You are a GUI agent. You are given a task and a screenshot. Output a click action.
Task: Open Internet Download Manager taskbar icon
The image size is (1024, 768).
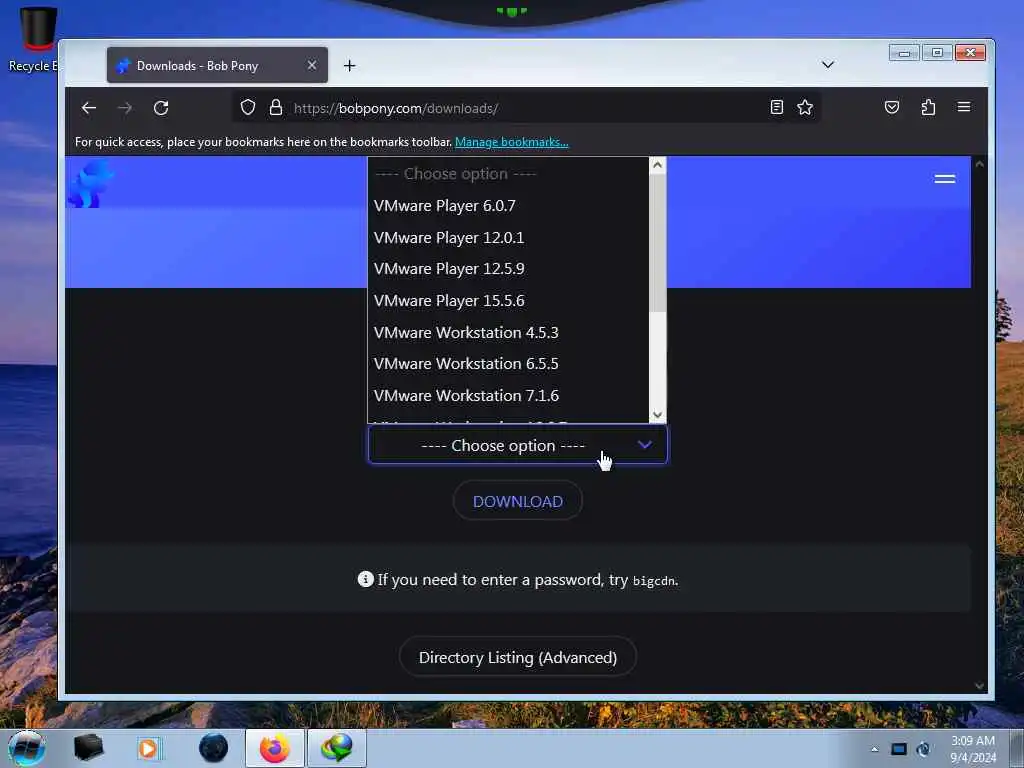(337, 748)
